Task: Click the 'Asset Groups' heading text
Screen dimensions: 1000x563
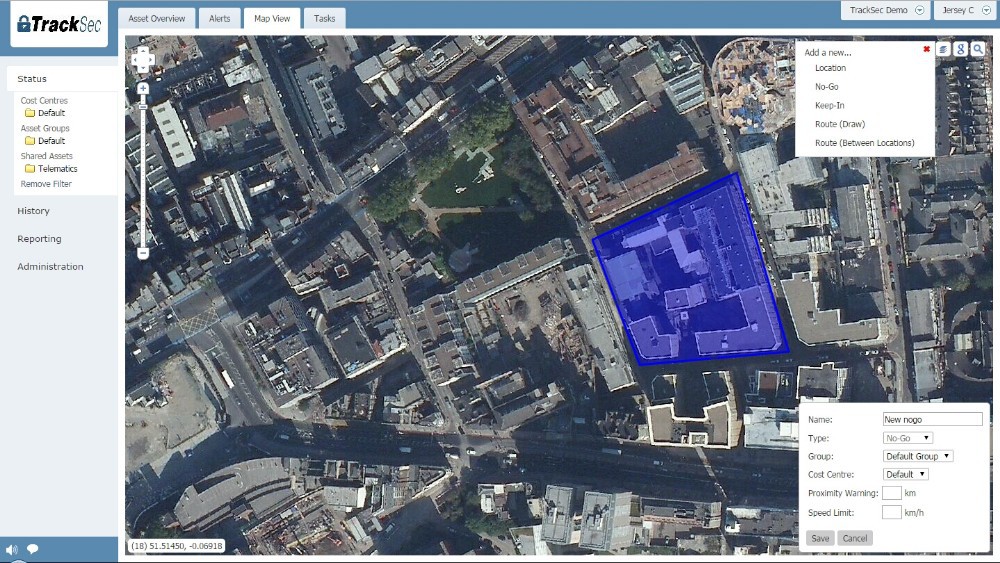Action: [x=45, y=128]
